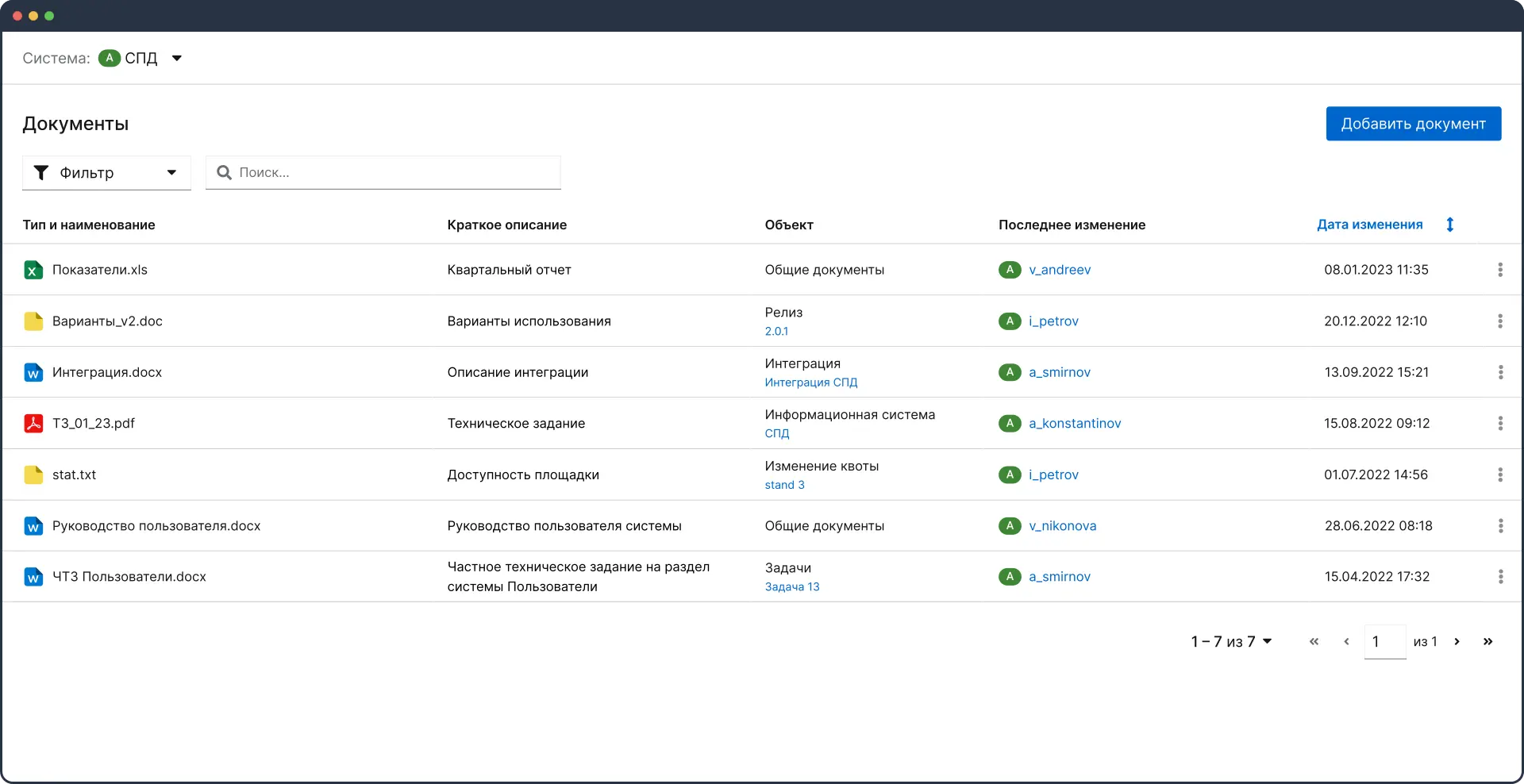
Task: Go to the first page with double arrow
Action: click(x=1314, y=642)
